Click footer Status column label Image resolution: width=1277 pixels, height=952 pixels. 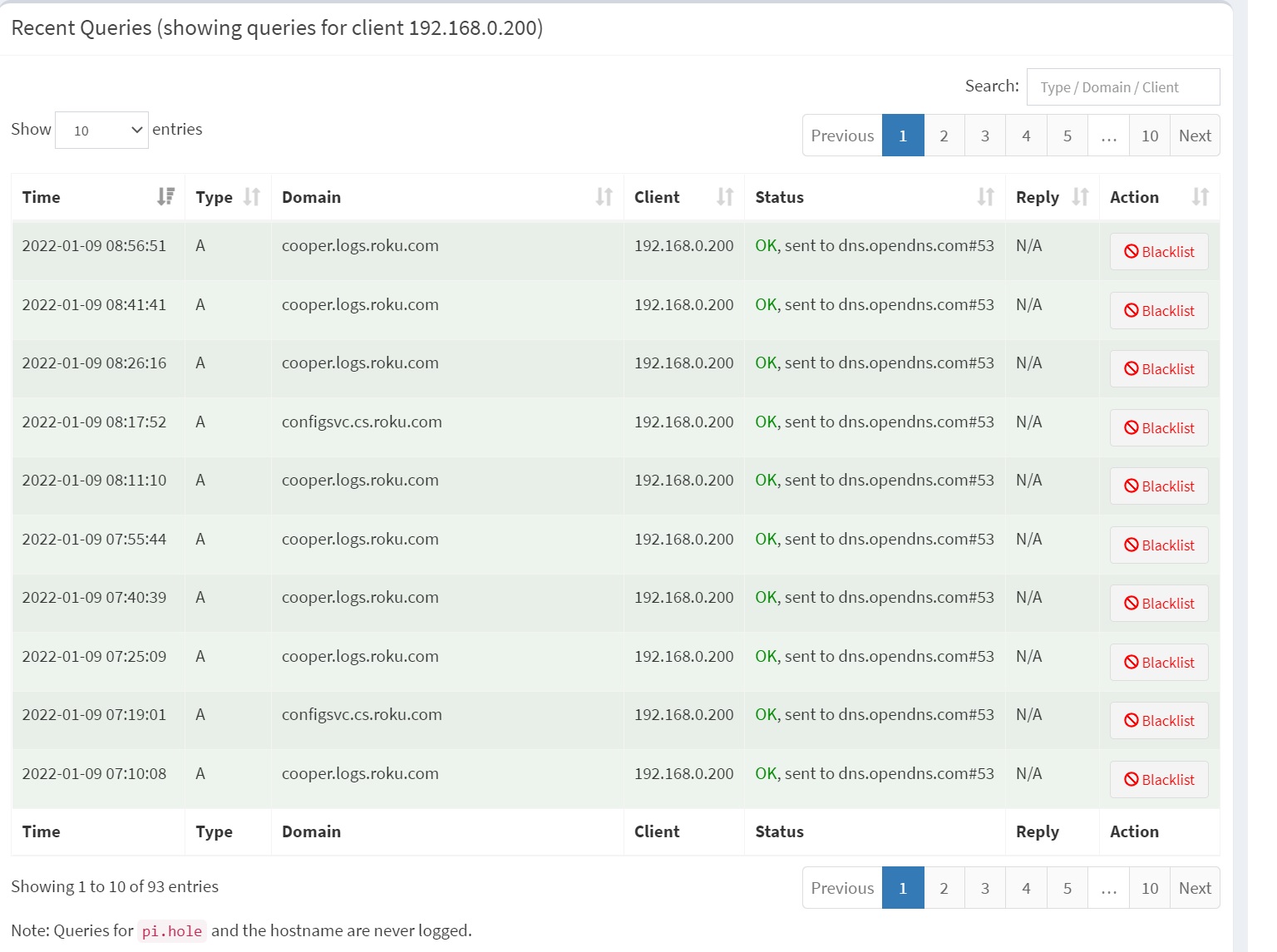click(779, 831)
